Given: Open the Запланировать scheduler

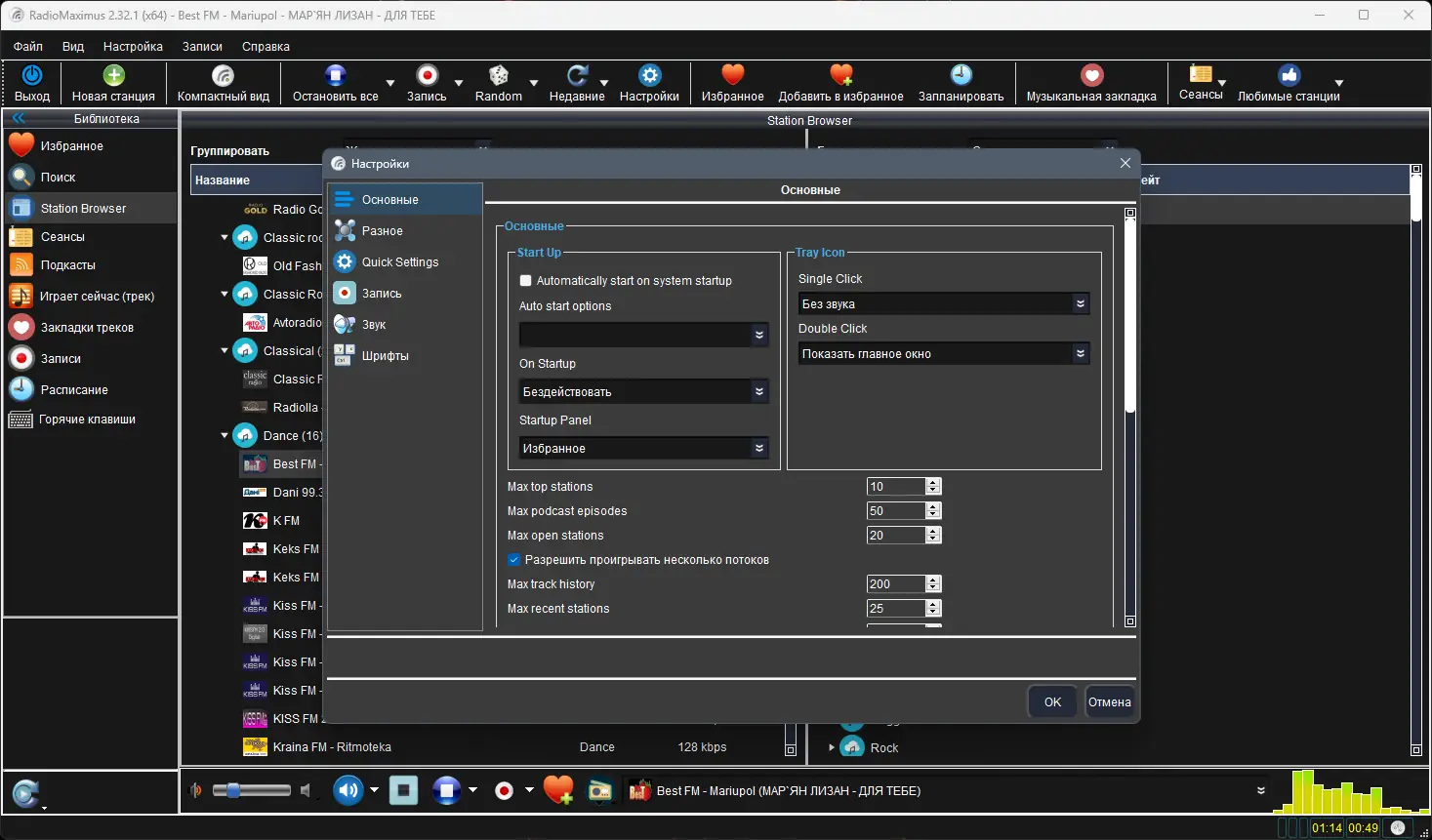Looking at the screenshot, I should coord(961,83).
